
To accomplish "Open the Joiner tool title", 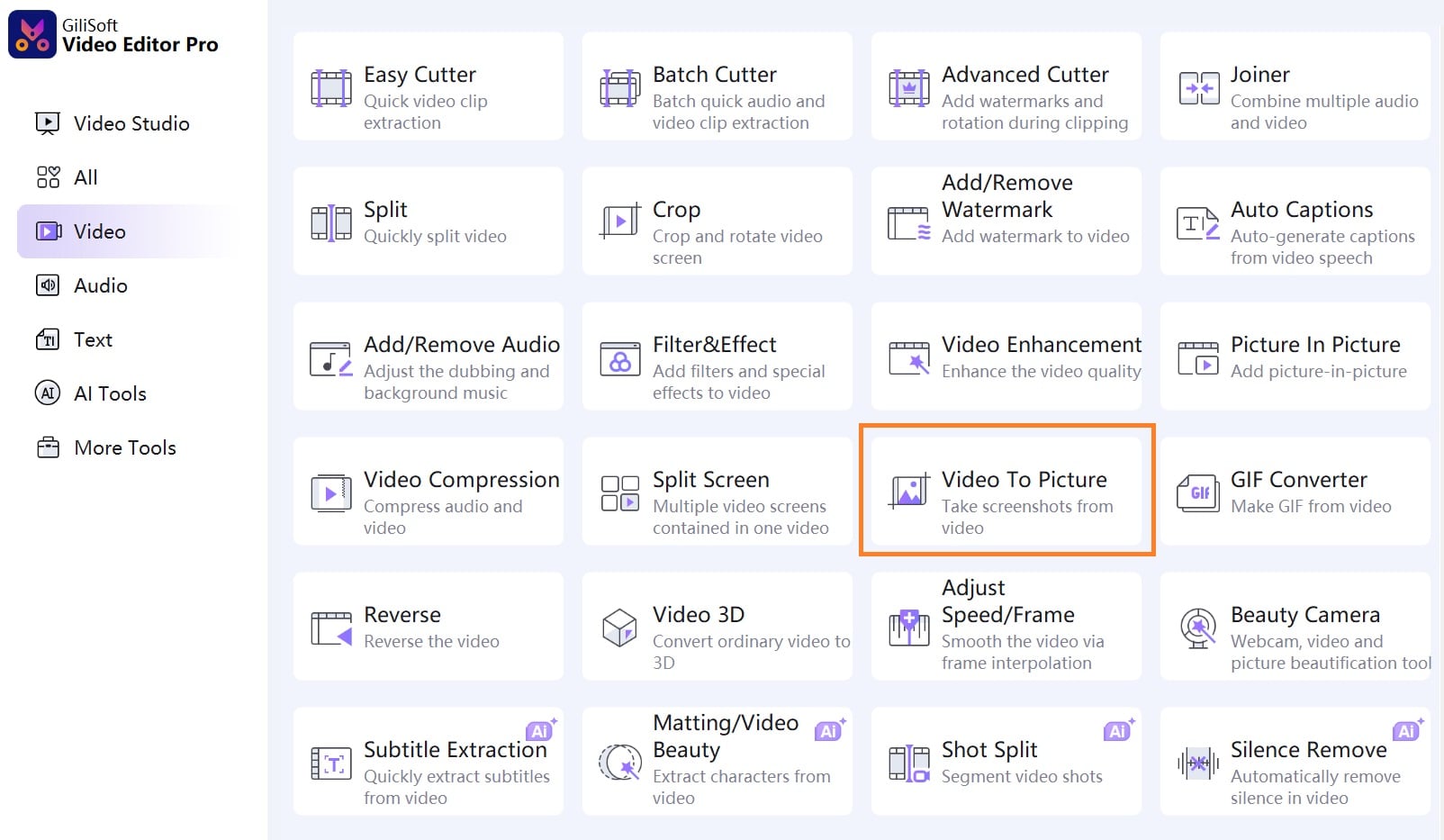I will [x=1260, y=75].
